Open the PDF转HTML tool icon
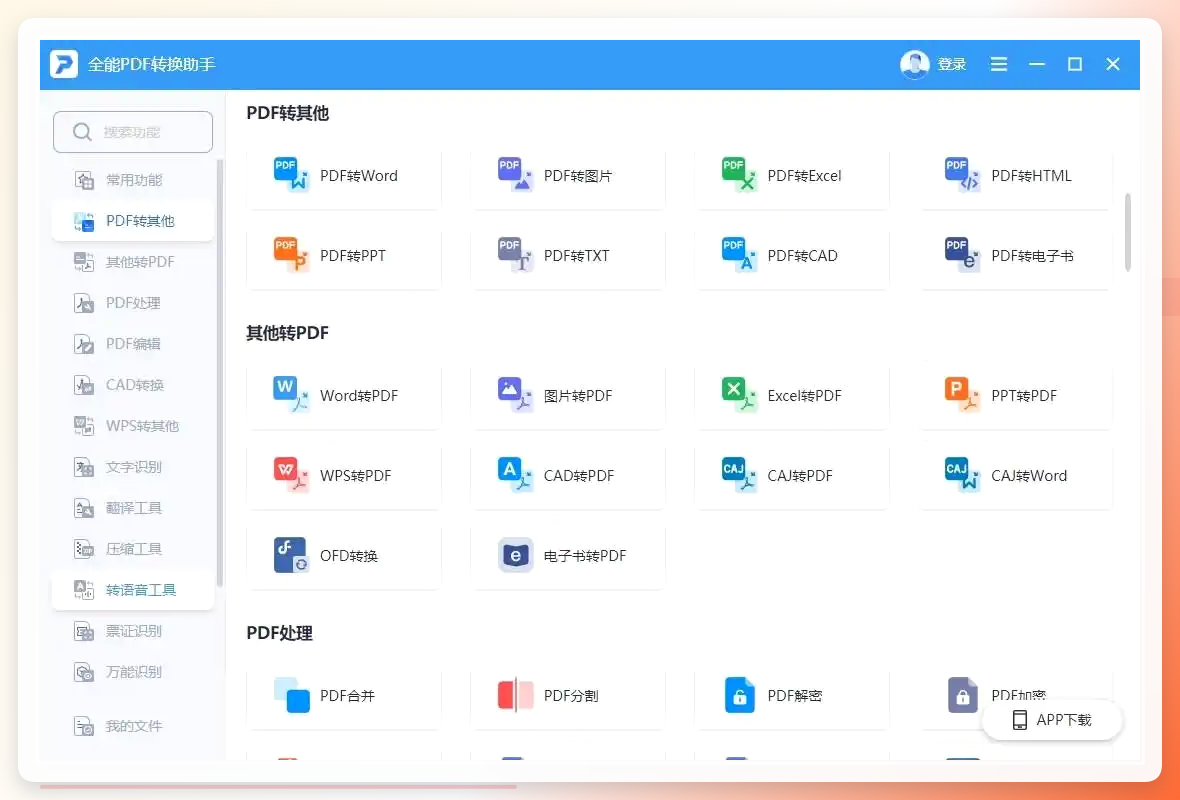Viewport: 1180px width, 800px height. (963, 175)
